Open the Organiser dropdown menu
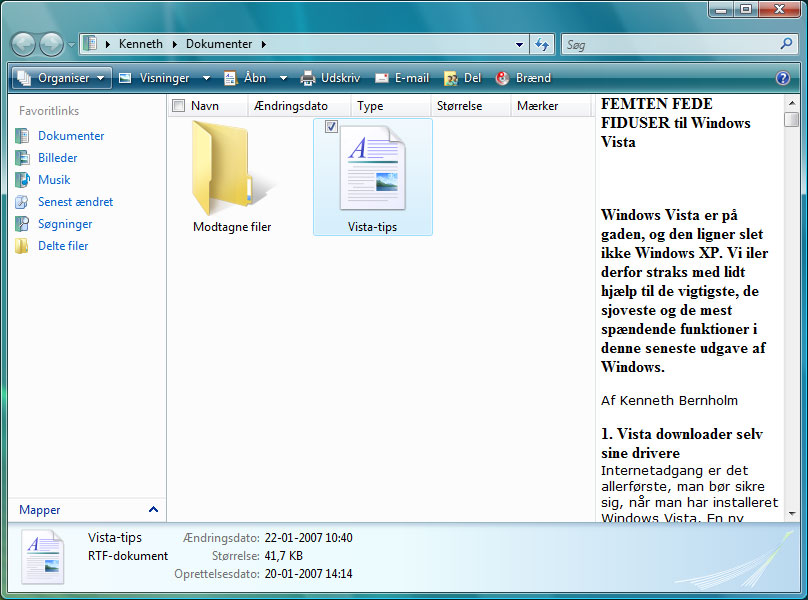Image resolution: width=808 pixels, height=600 pixels. [x=61, y=78]
